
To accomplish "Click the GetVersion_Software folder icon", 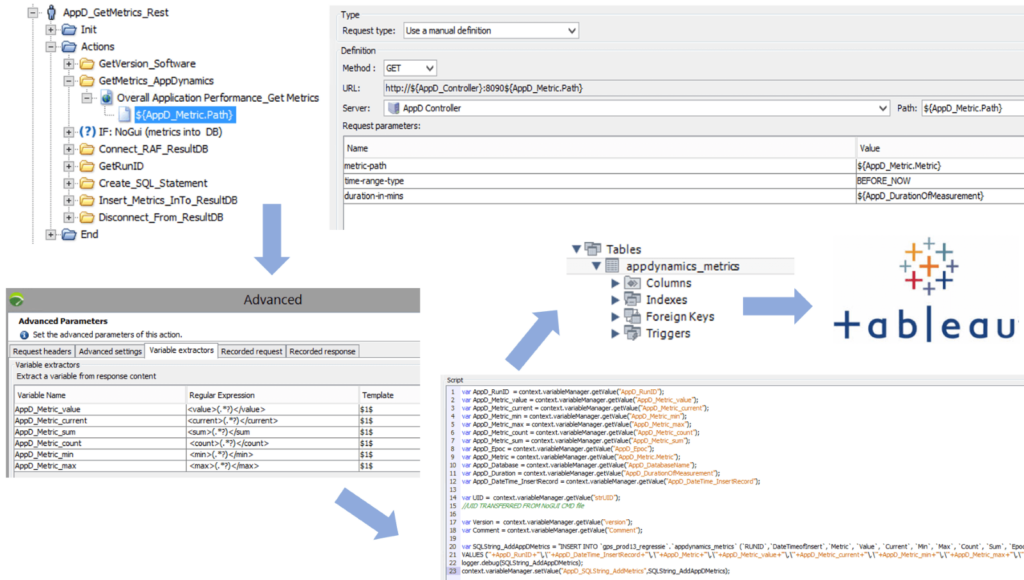I will pyautogui.click(x=87, y=63).
